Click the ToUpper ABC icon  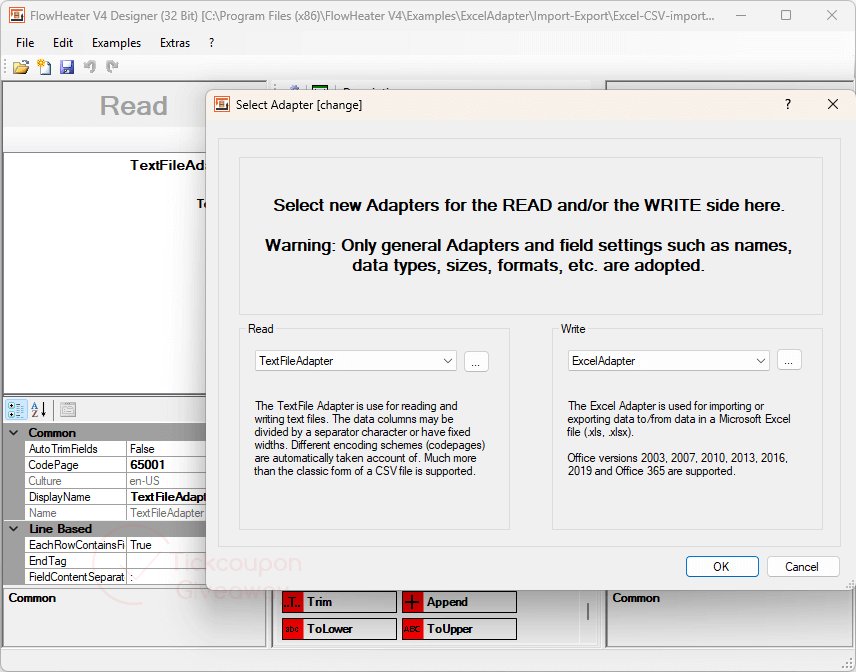point(412,629)
